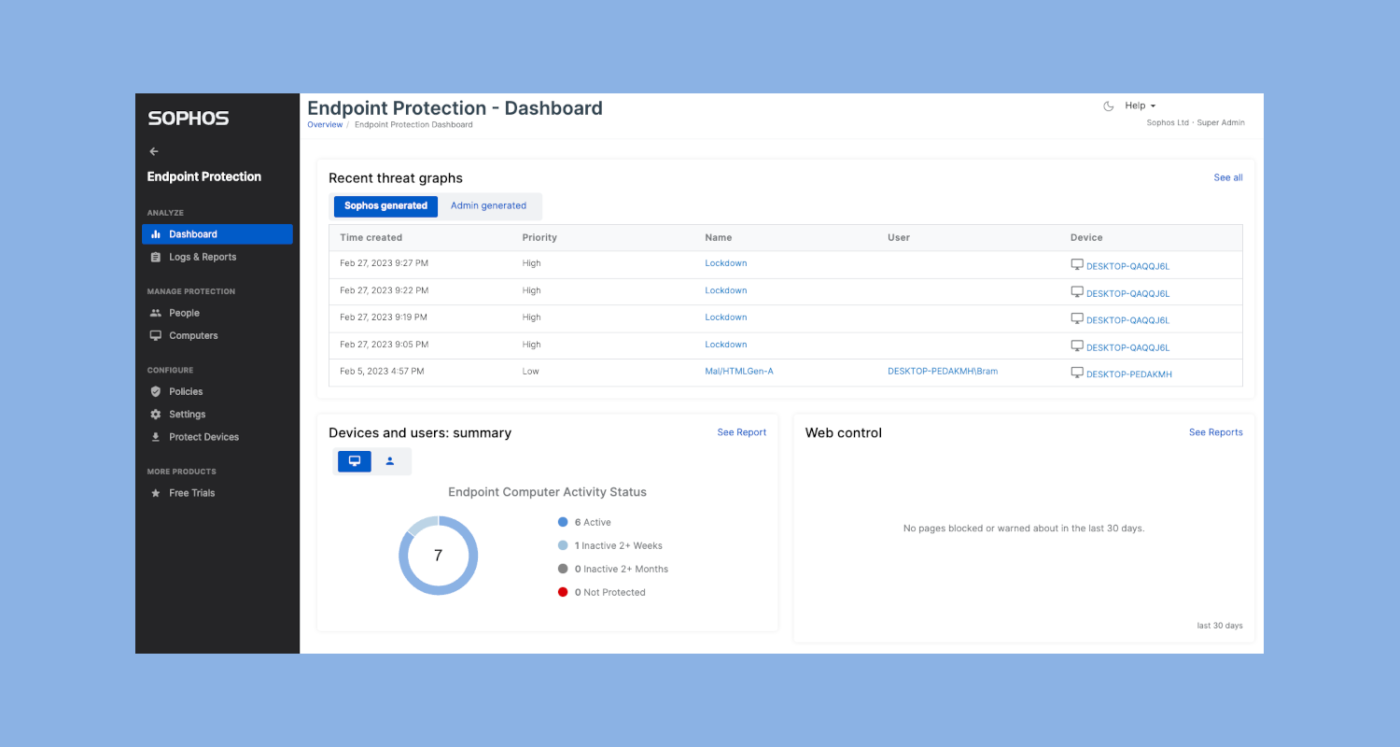Viewport: 1400px width, 747px height.
Task: Select the computers view toggle button
Action: [354, 461]
